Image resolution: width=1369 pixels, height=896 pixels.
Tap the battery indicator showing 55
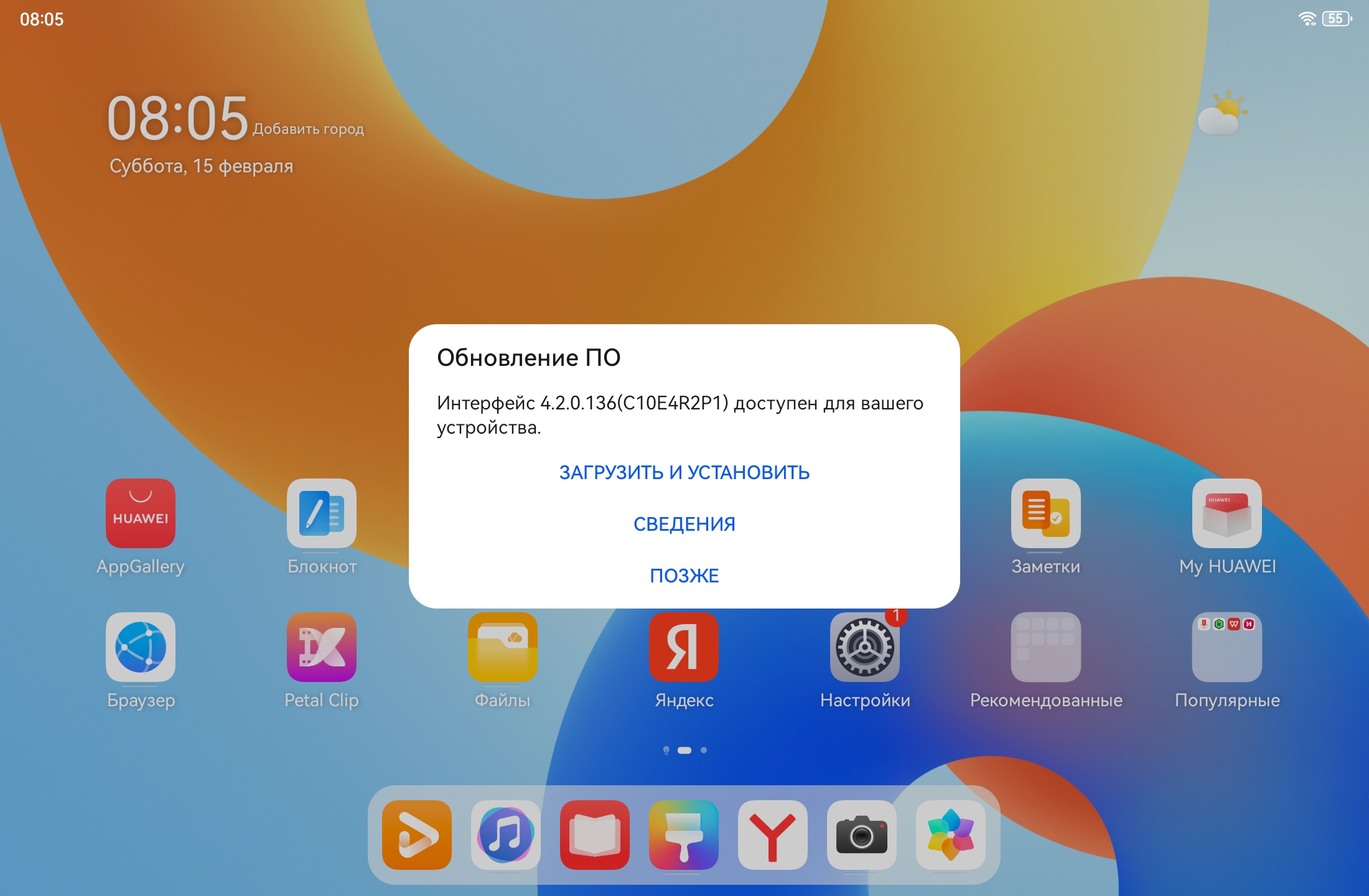[1337, 19]
